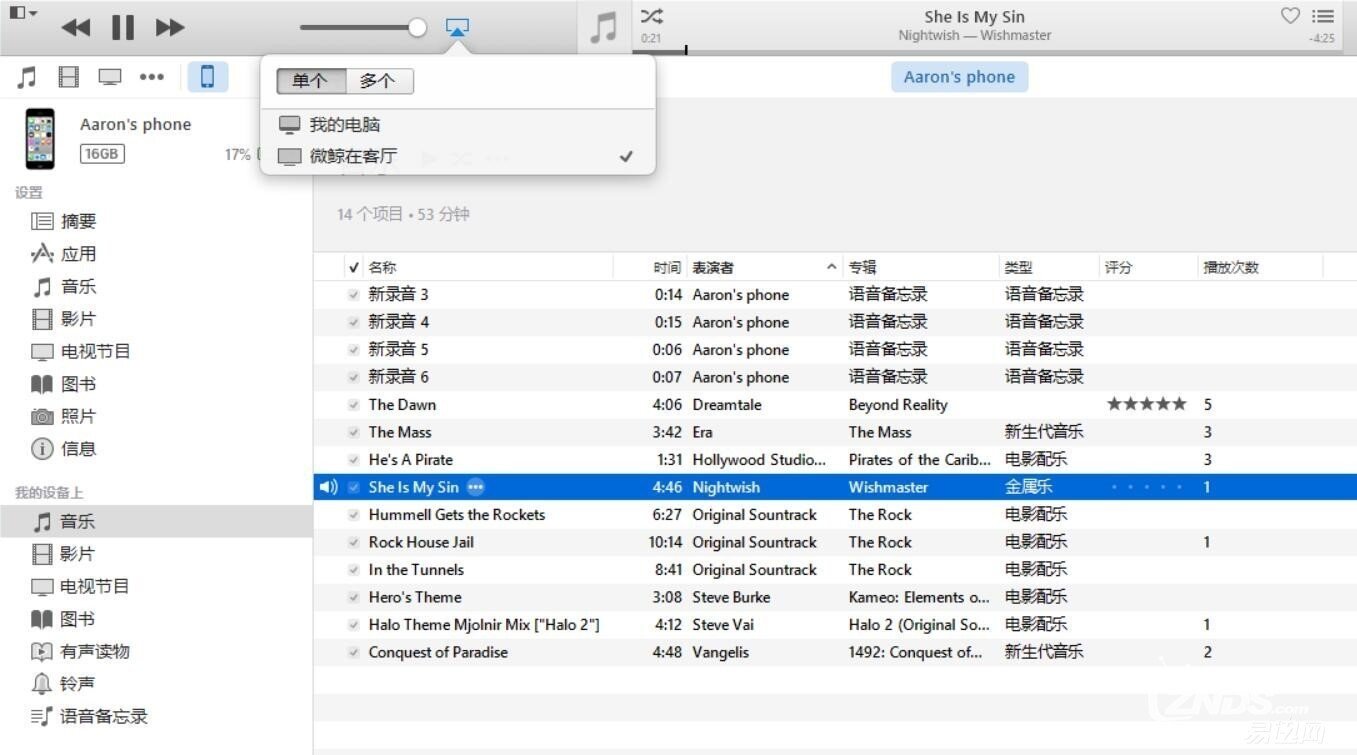The width and height of the screenshot is (1357, 755).
Task: Select Halo Theme Mjolnir Mix track name
Action: (484, 625)
